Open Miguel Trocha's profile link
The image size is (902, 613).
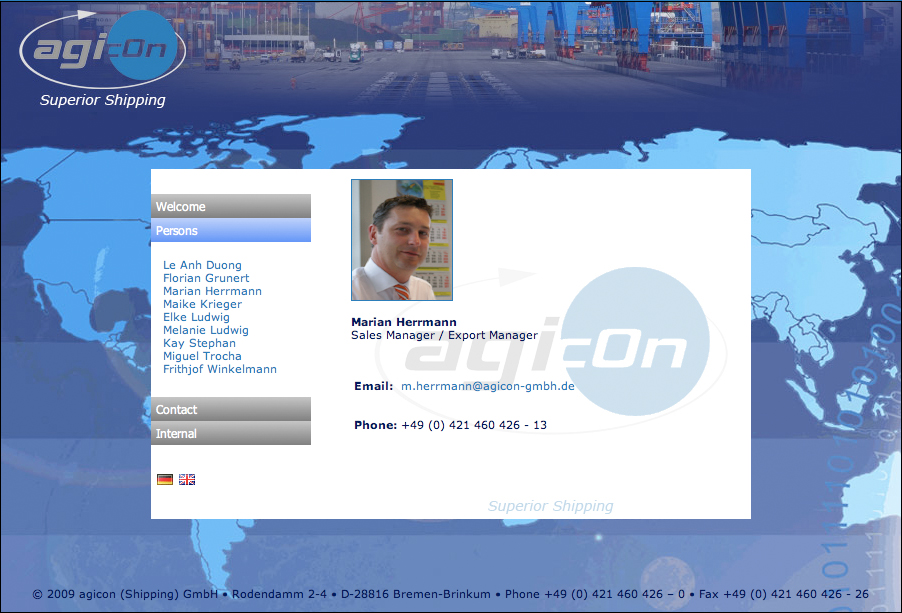tap(202, 357)
